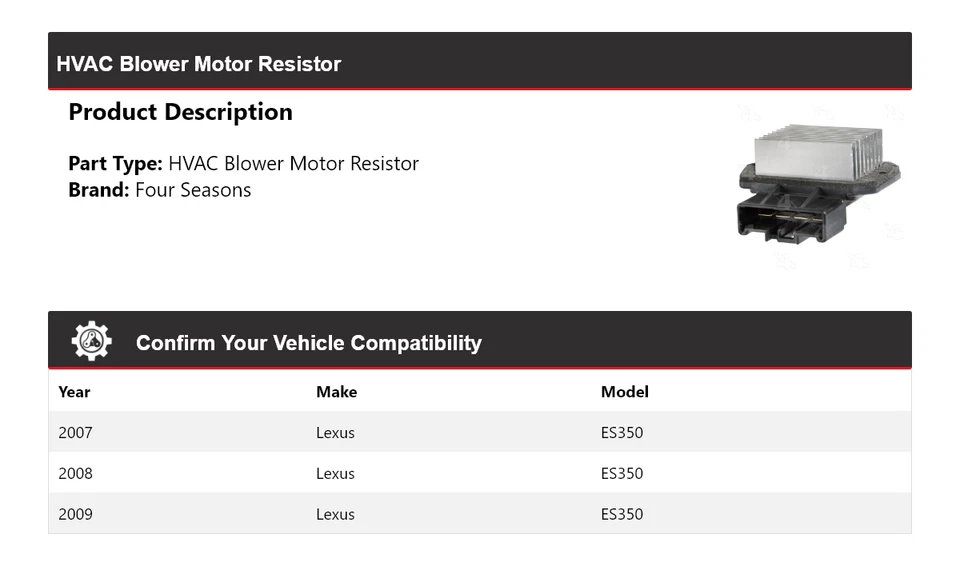Screen dimensions: 960x566
Task: Click the Brand label text
Action: 98,190
